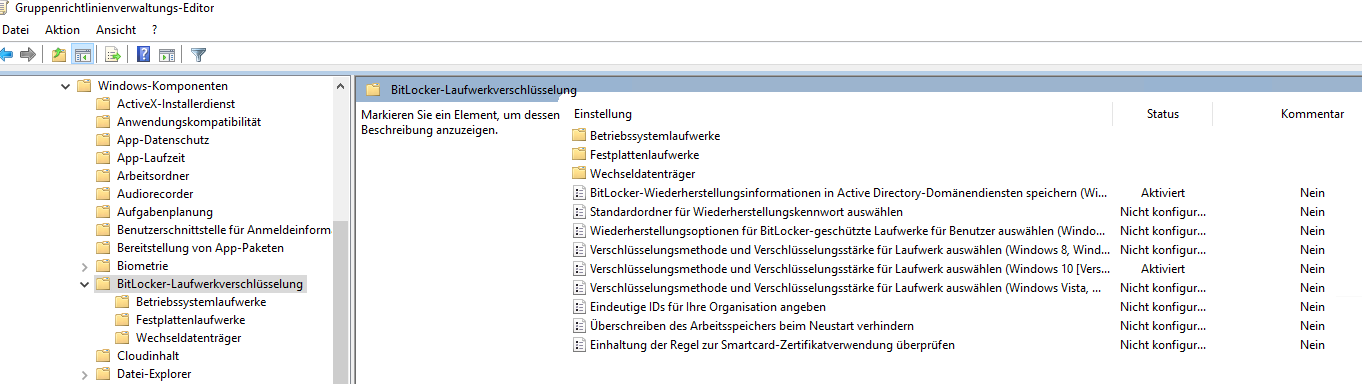Click Nein comment of the Smartcard-Zertifikatverwendung row

[x=1312, y=344]
